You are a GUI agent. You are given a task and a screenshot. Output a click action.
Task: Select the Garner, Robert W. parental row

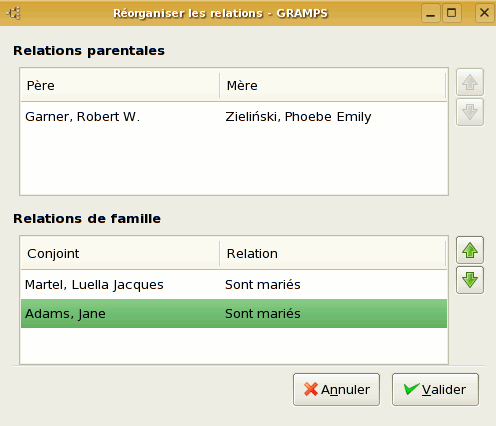tap(234, 117)
